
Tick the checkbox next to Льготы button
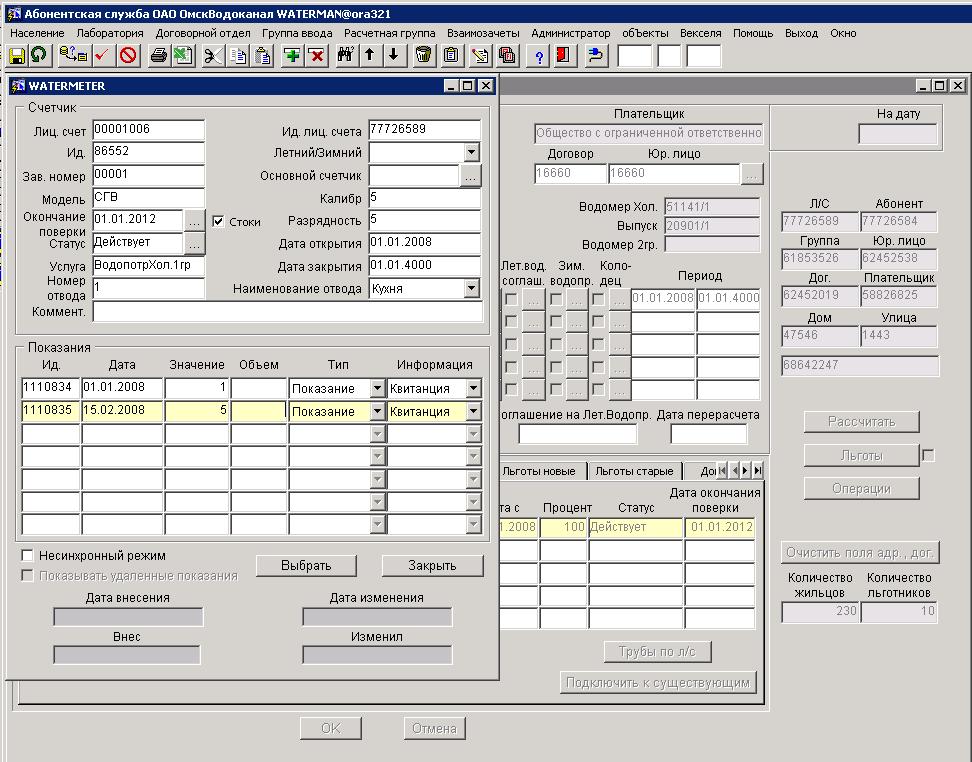tap(928, 455)
